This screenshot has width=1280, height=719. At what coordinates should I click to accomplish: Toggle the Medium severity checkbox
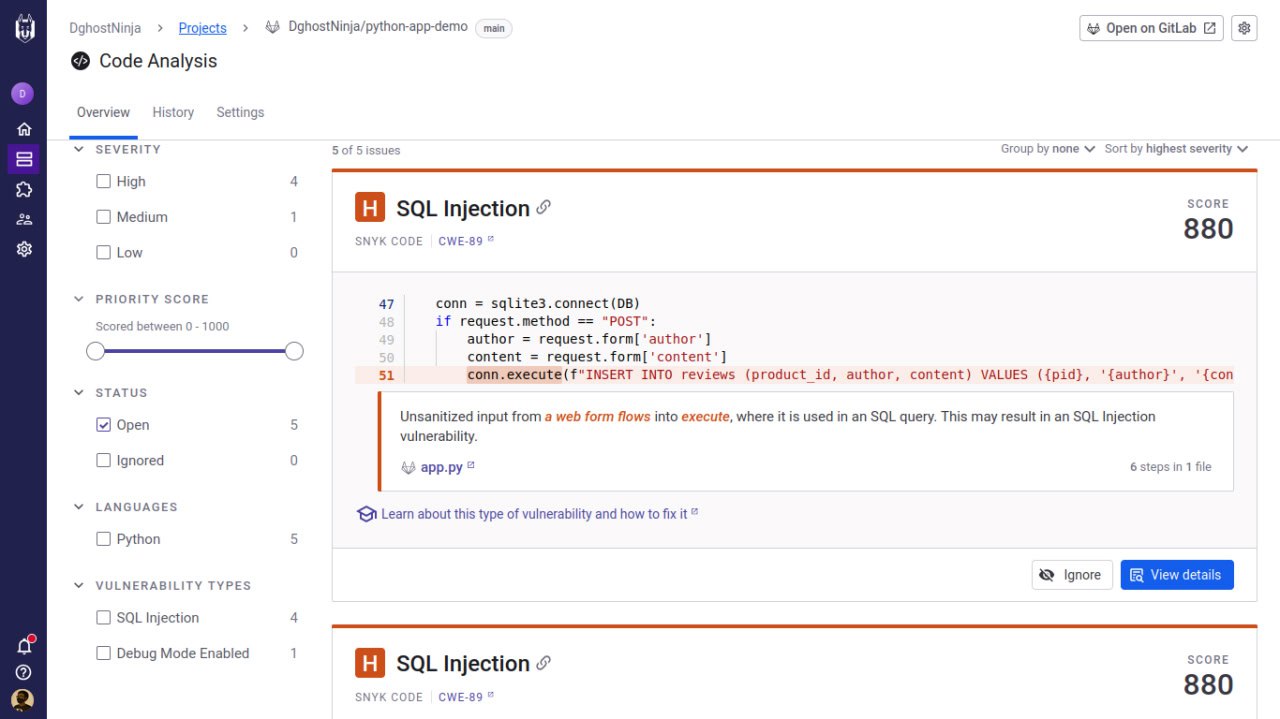tap(103, 217)
